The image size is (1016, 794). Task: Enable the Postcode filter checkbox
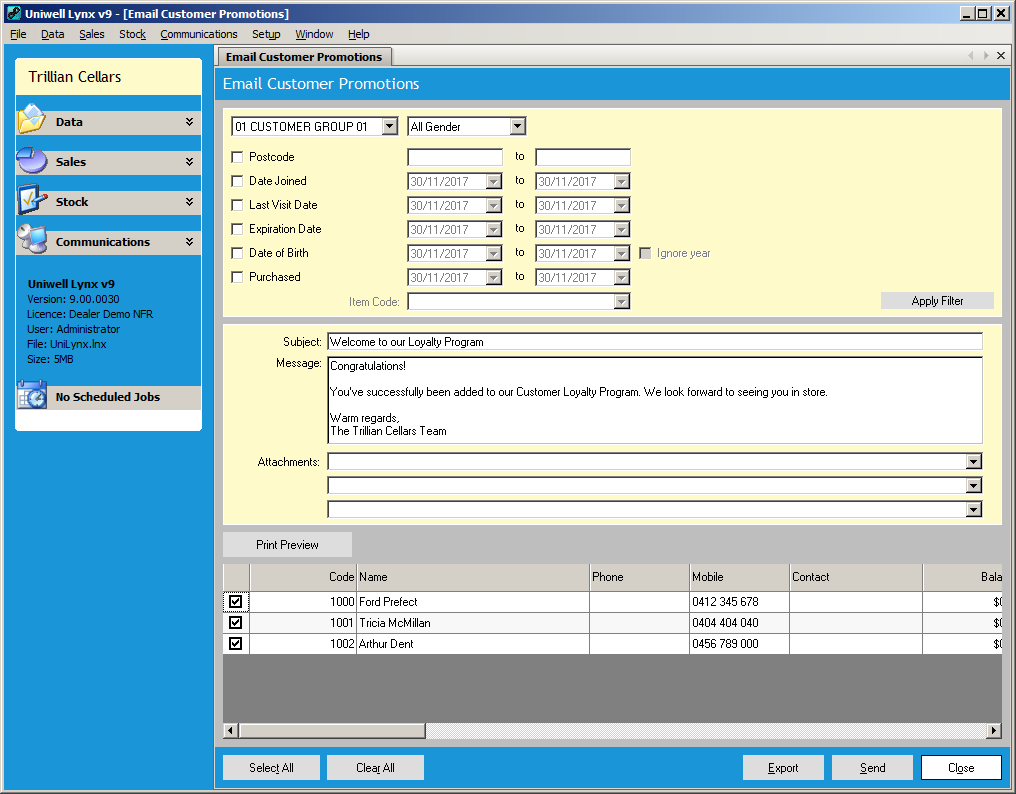point(237,157)
